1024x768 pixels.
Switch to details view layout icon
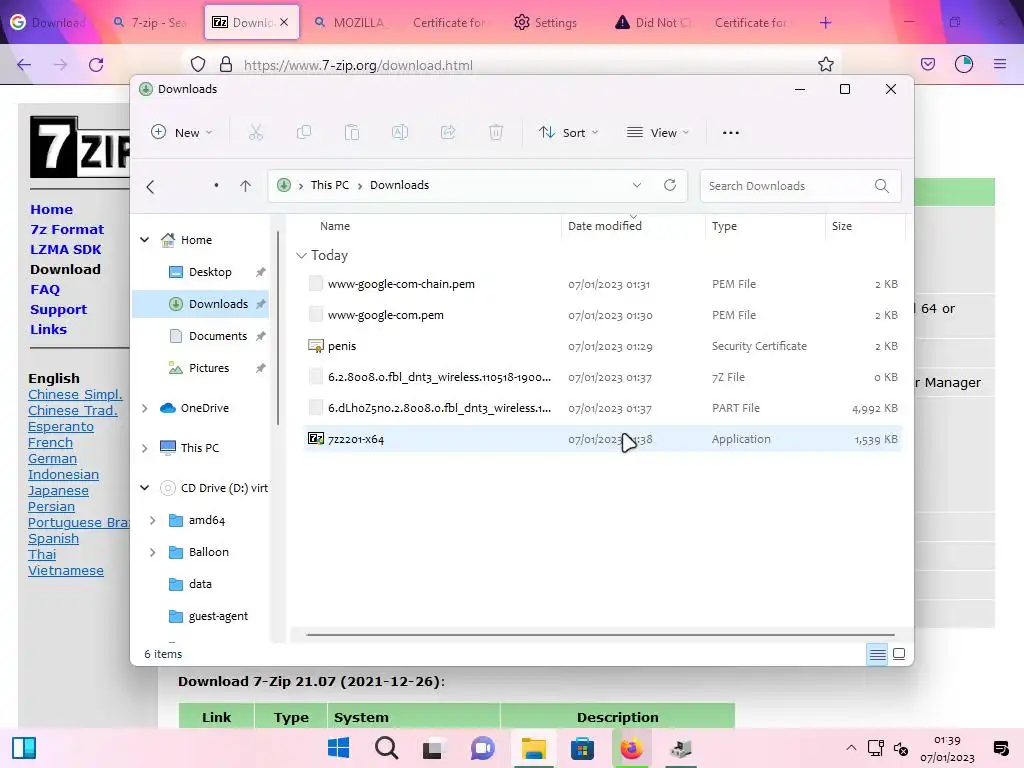[x=878, y=654]
